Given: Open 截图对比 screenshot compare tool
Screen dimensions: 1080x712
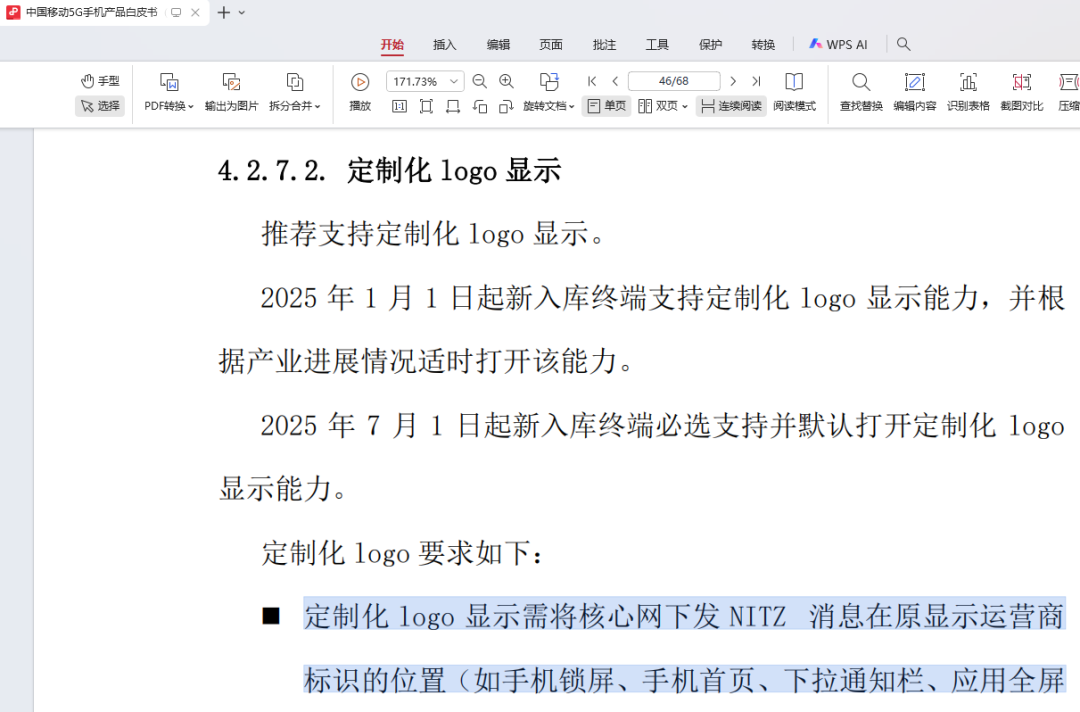Looking at the screenshot, I should click(1021, 92).
